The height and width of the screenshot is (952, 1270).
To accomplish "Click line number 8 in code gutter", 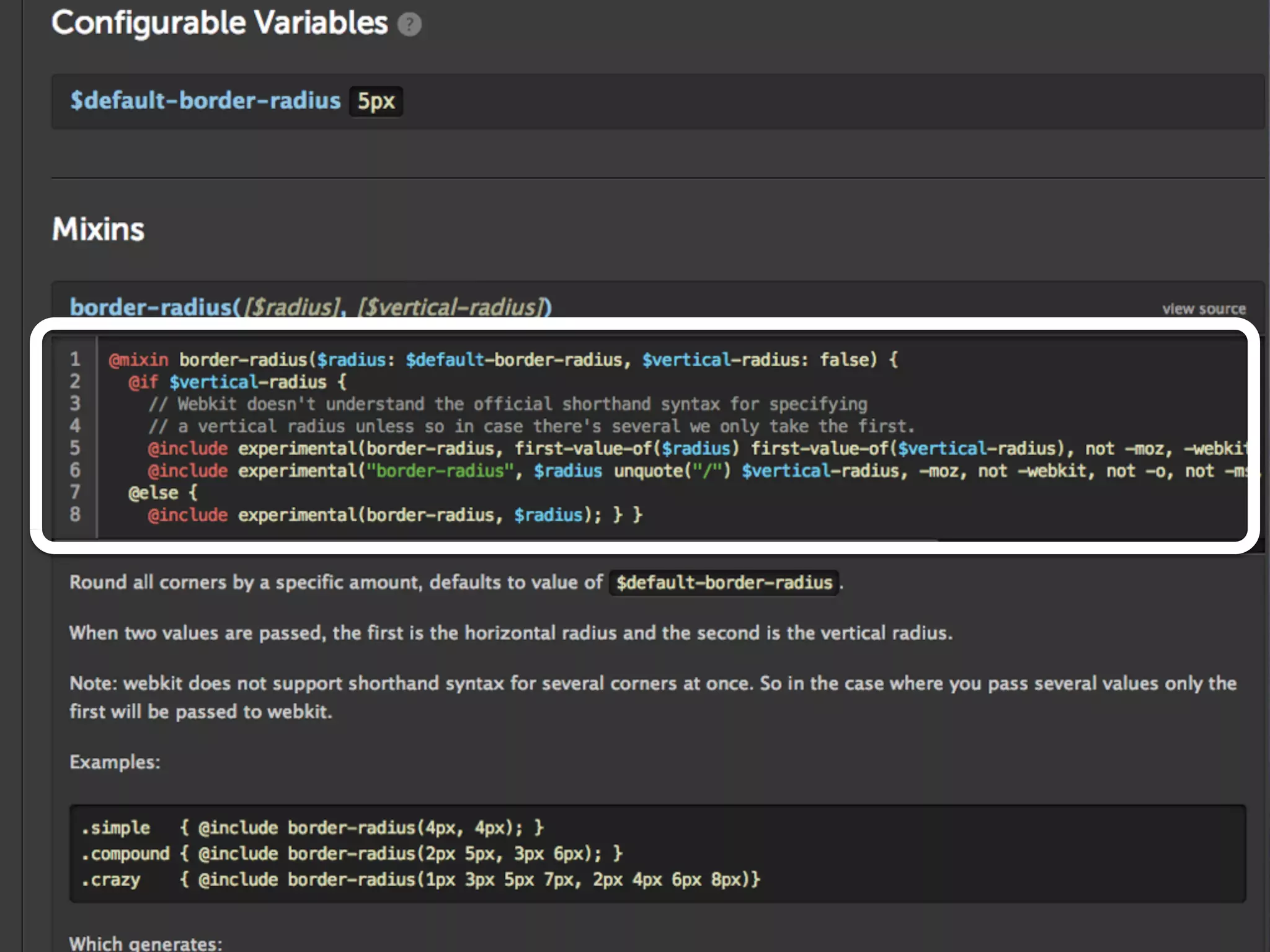I will pos(75,514).
